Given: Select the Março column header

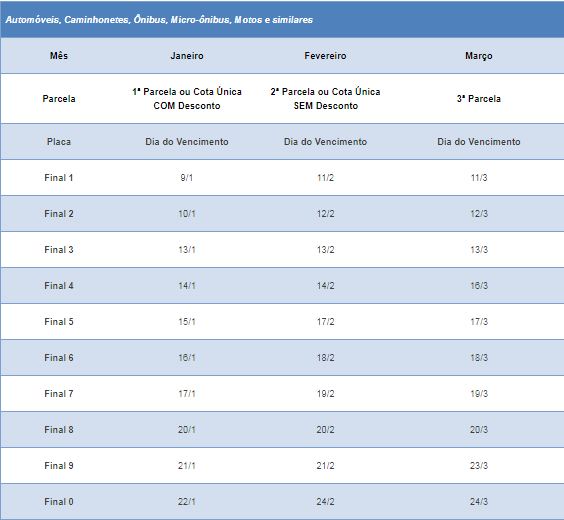Looking at the screenshot, I should [x=478, y=56].
